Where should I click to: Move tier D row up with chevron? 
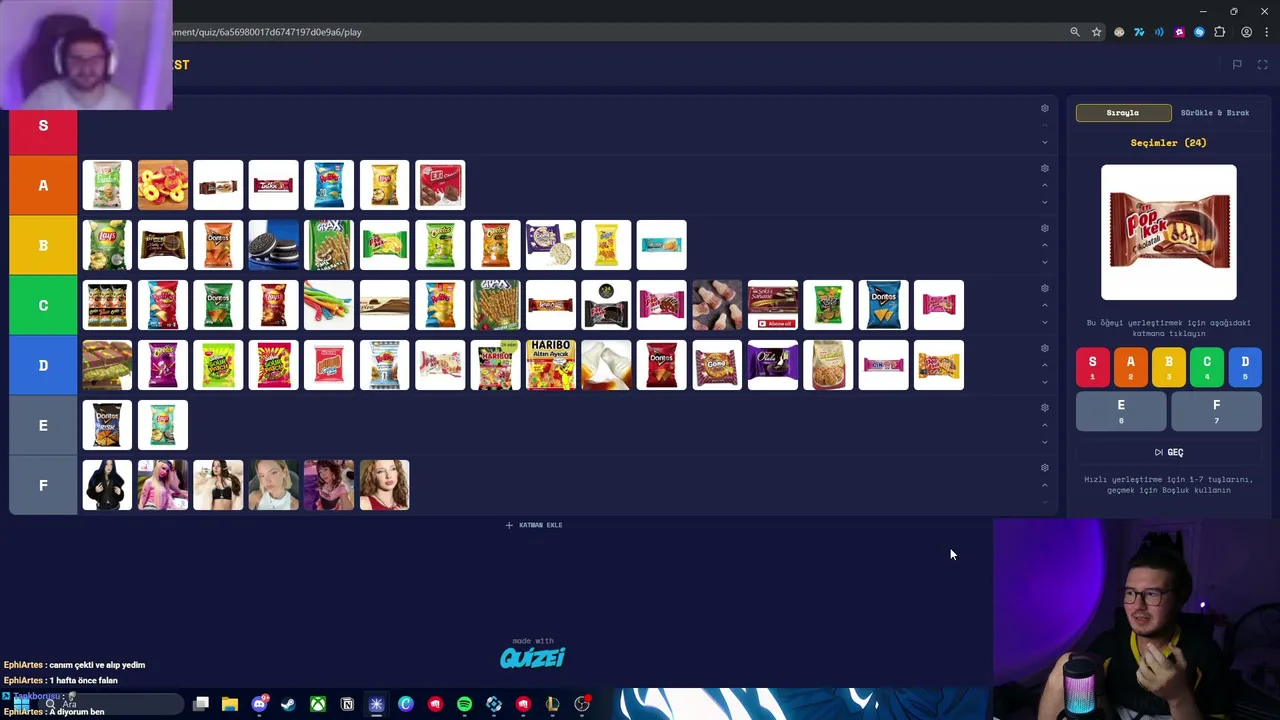coord(1045,365)
